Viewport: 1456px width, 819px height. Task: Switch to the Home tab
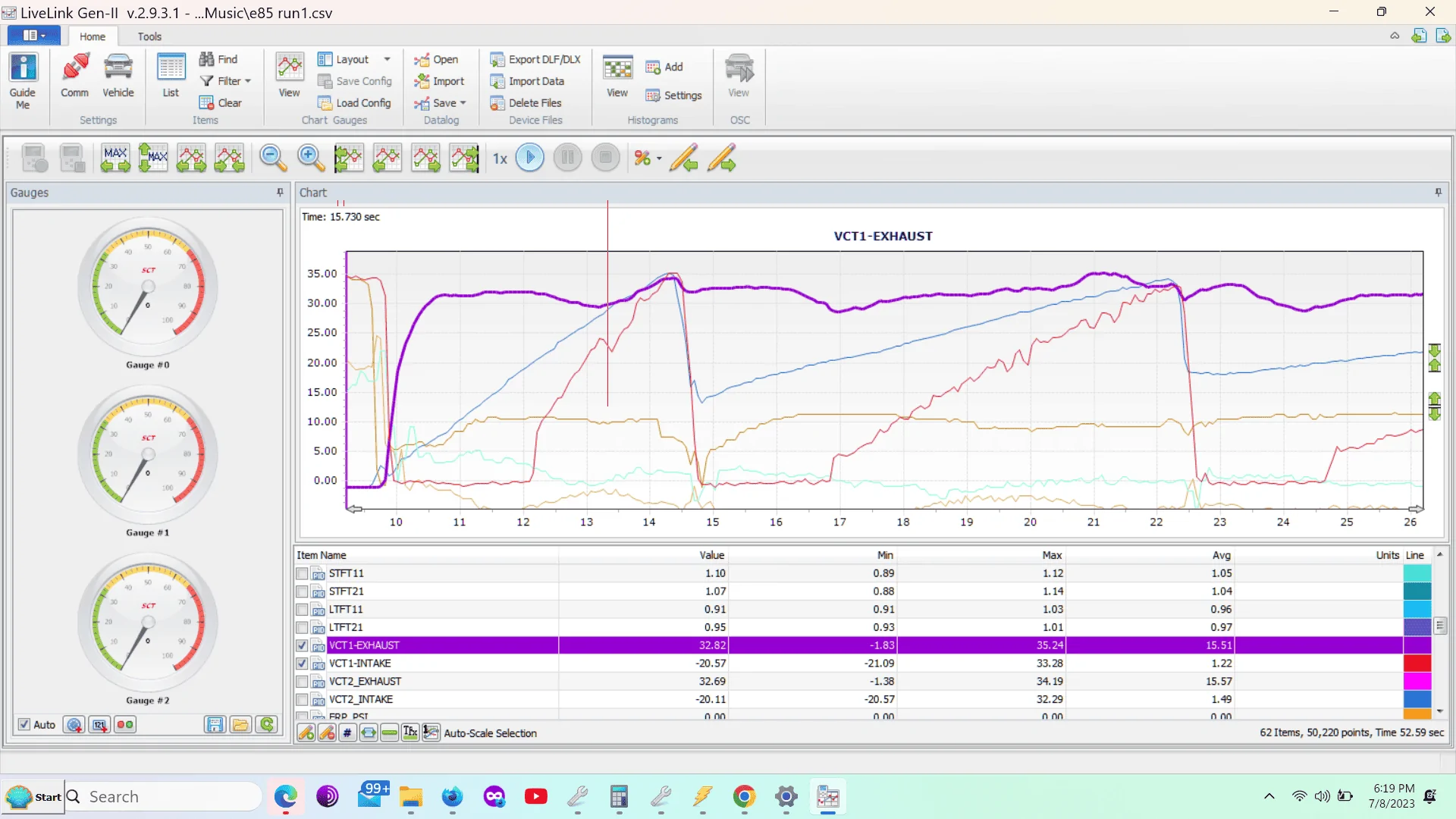[93, 36]
